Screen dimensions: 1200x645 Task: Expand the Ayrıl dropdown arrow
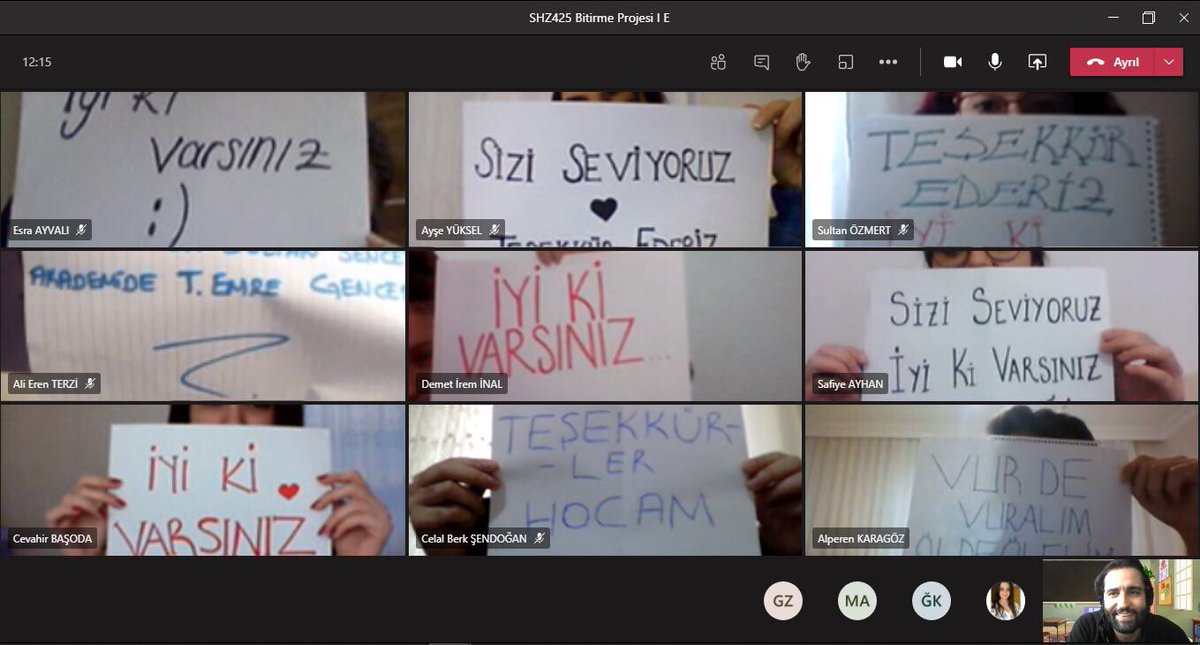pos(1170,62)
